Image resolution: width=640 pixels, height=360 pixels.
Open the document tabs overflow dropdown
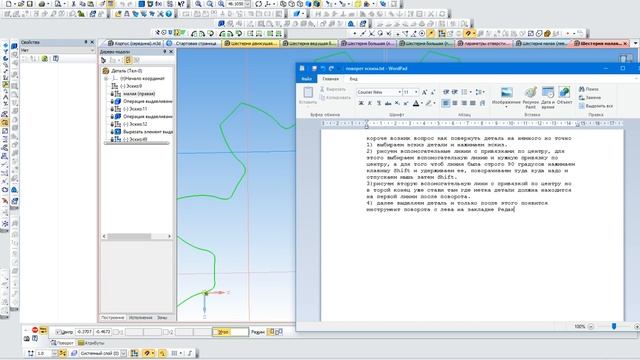coord(636,43)
